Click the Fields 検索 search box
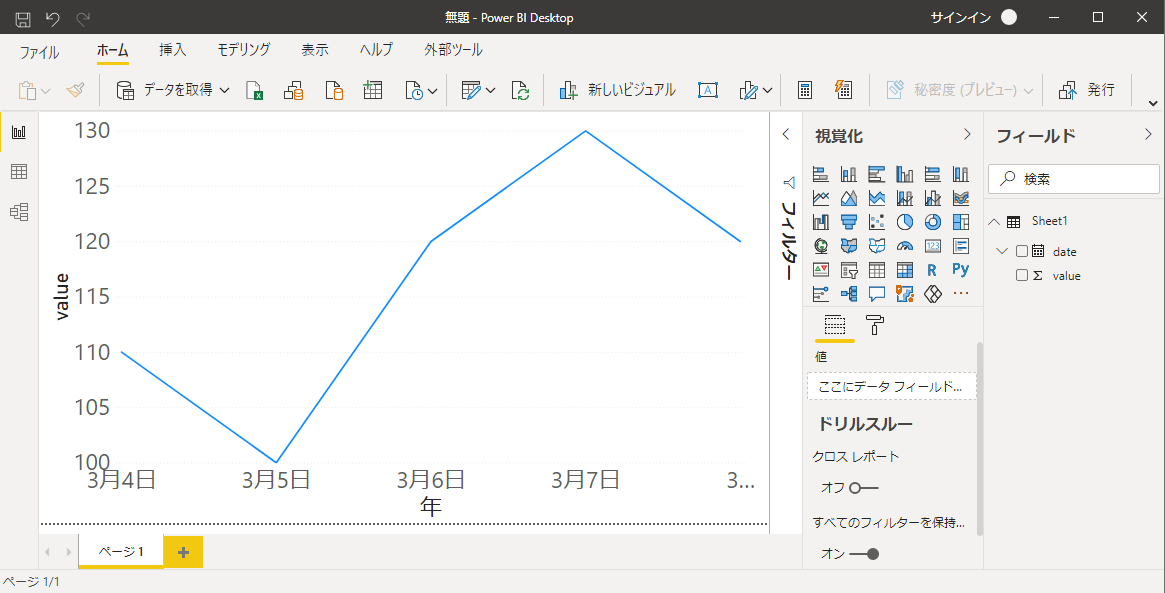The height and width of the screenshot is (593, 1165). click(1074, 179)
